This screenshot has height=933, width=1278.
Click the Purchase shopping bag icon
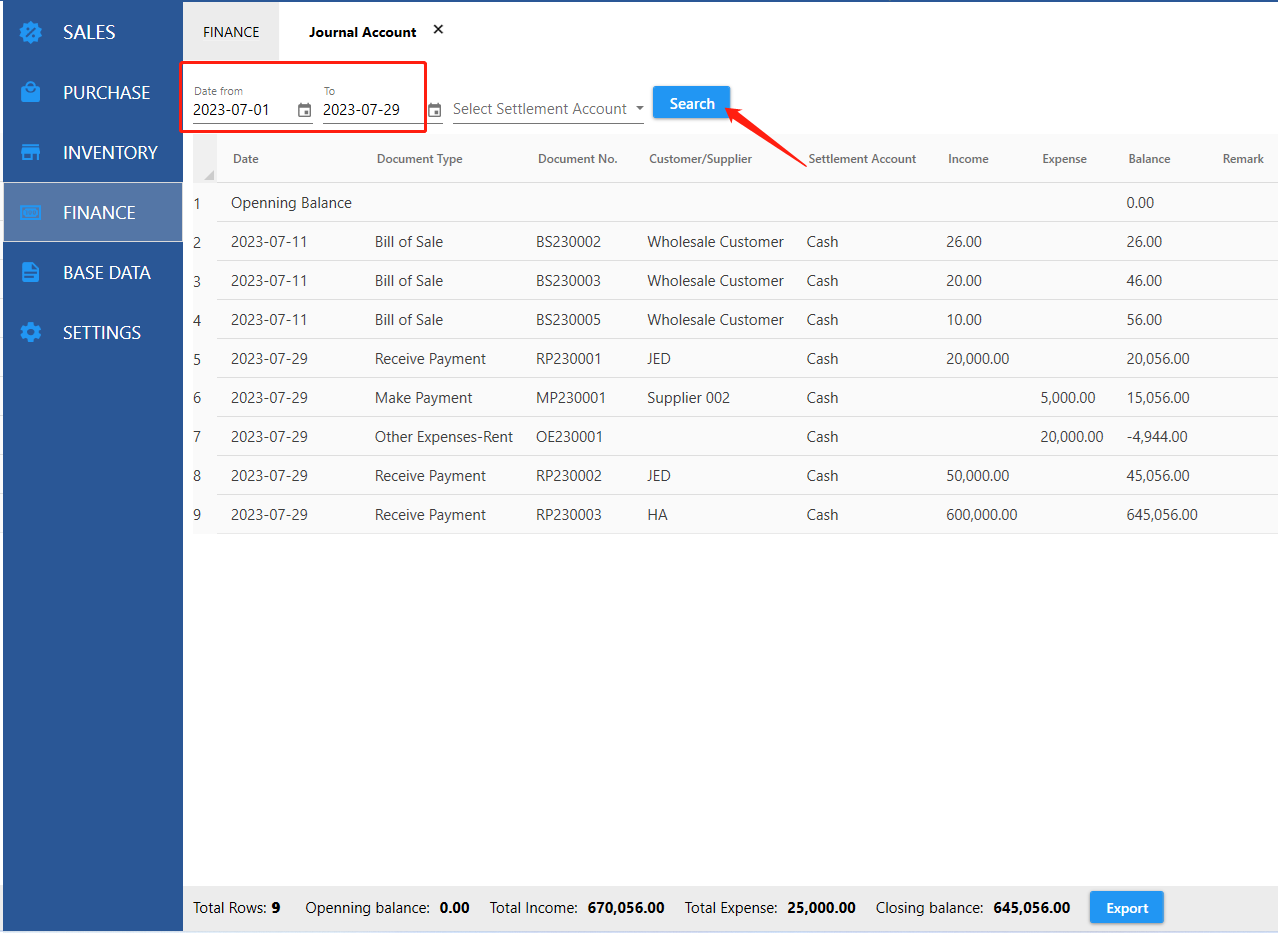click(x=31, y=92)
